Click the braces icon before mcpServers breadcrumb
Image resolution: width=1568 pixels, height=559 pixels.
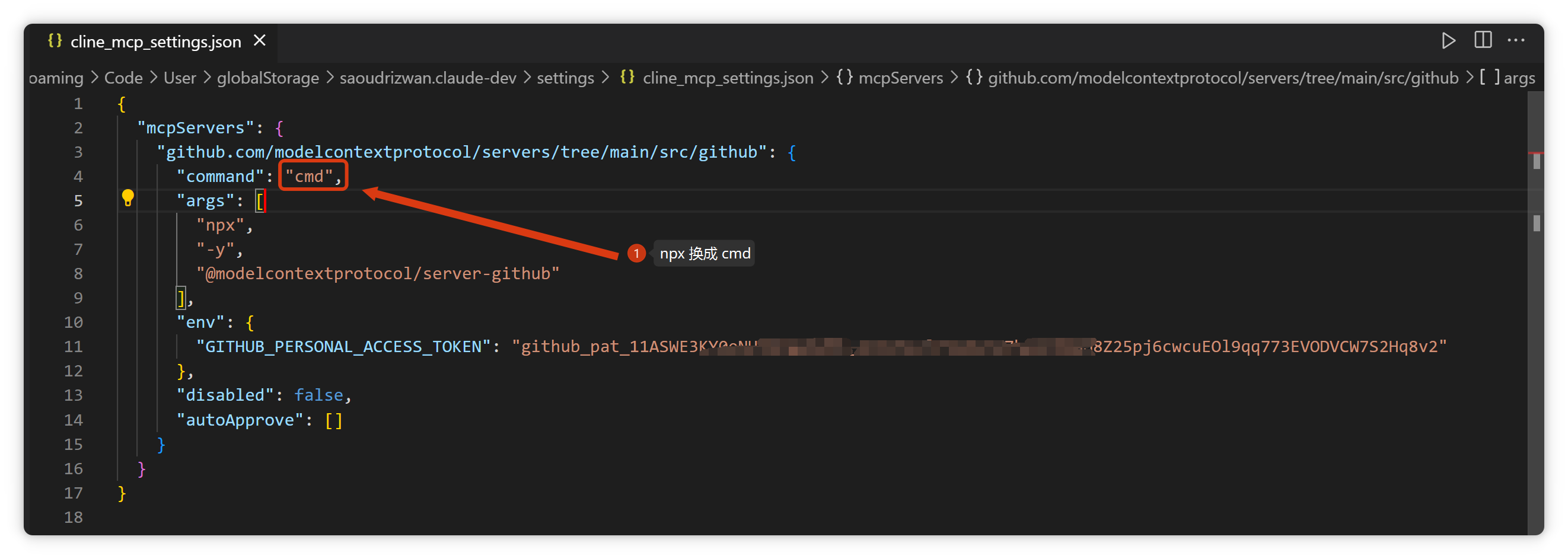tap(844, 78)
